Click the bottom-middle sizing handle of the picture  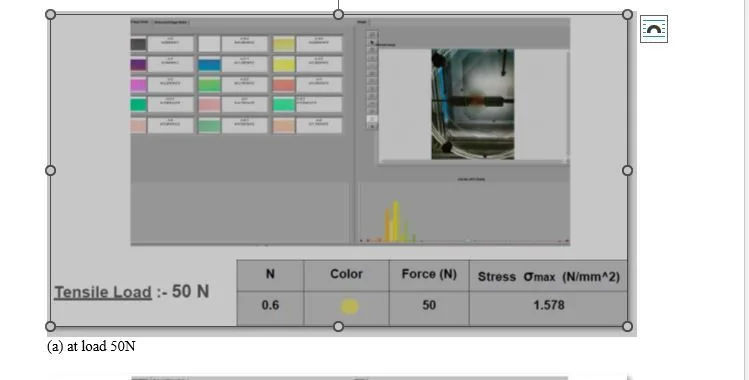[338, 327]
